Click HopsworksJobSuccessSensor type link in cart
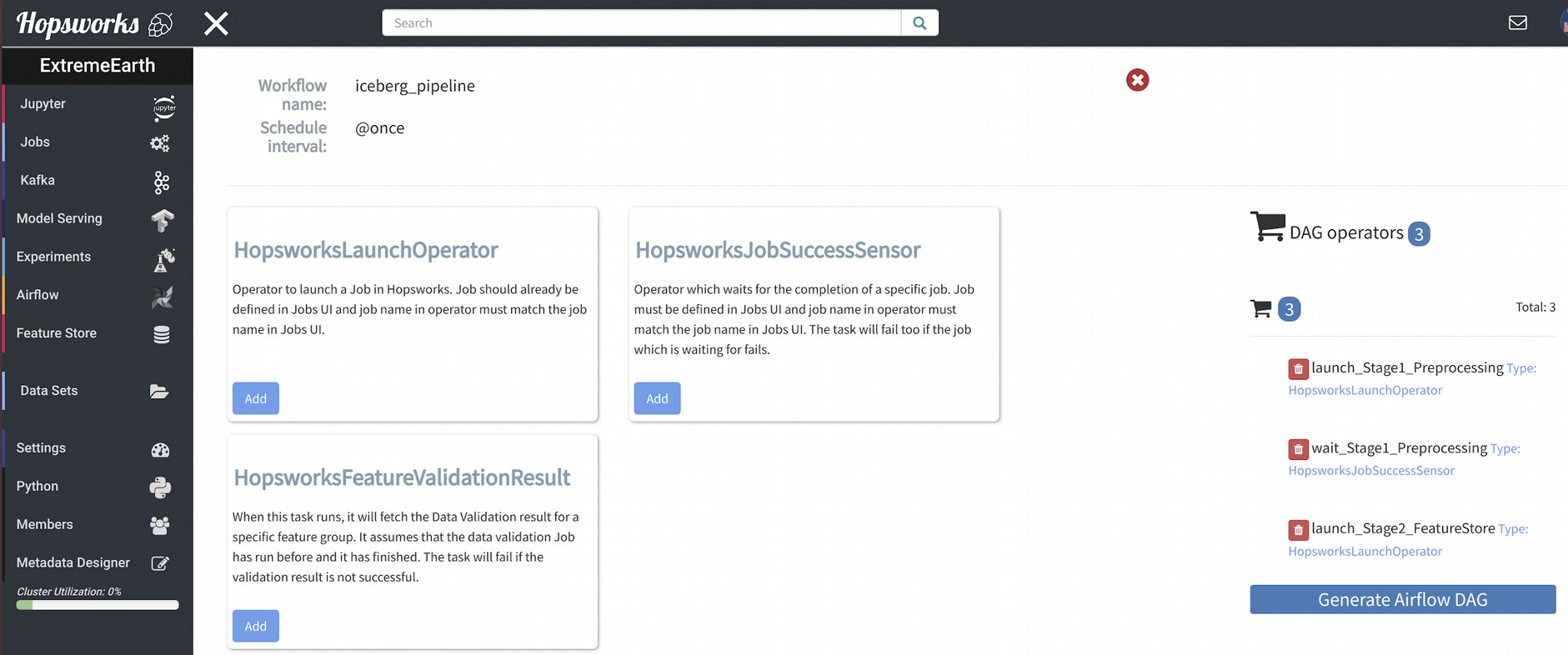This screenshot has height=655, width=1568. tap(1371, 471)
